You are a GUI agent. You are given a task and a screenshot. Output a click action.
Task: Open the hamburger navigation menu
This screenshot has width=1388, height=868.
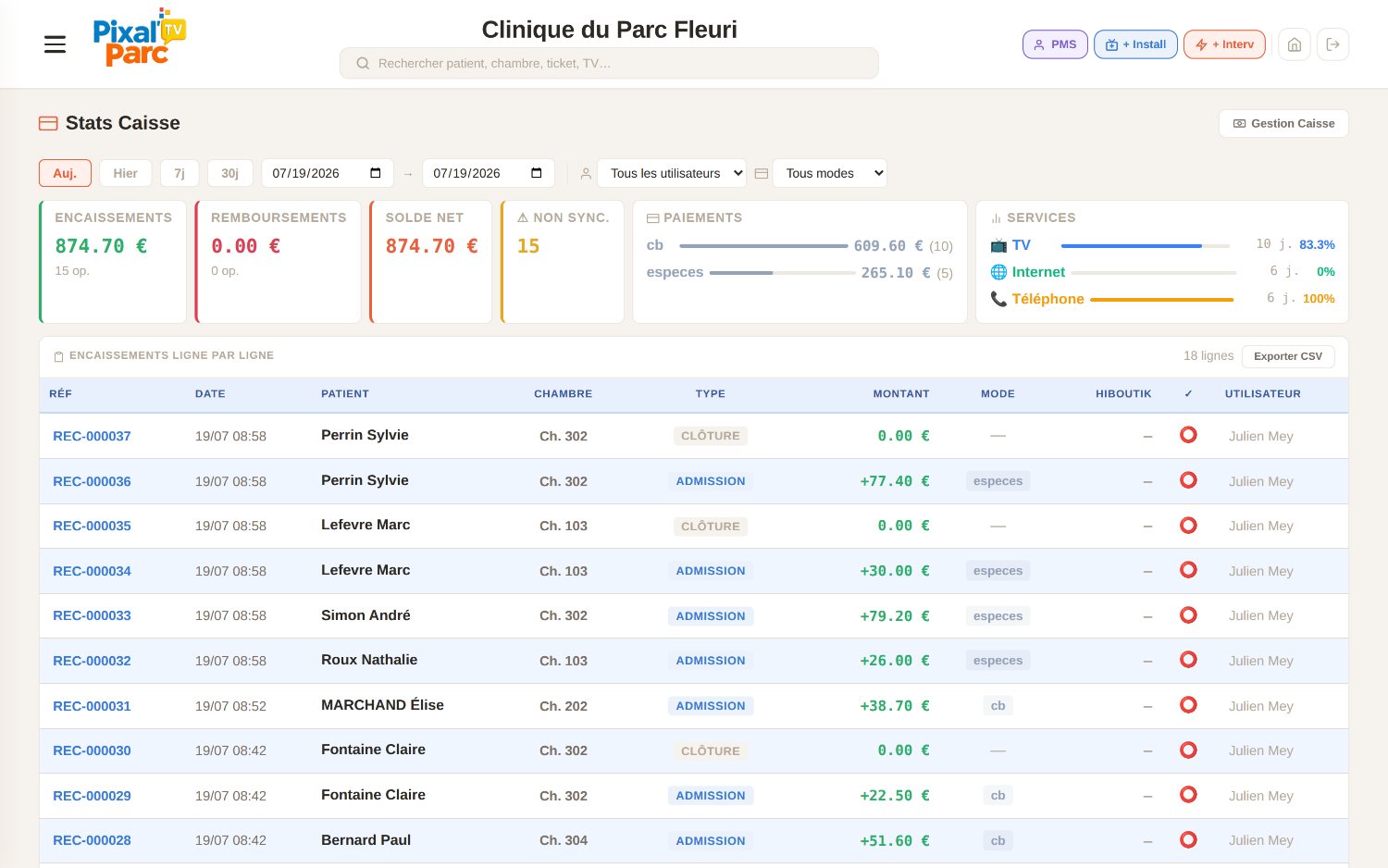click(x=55, y=44)
